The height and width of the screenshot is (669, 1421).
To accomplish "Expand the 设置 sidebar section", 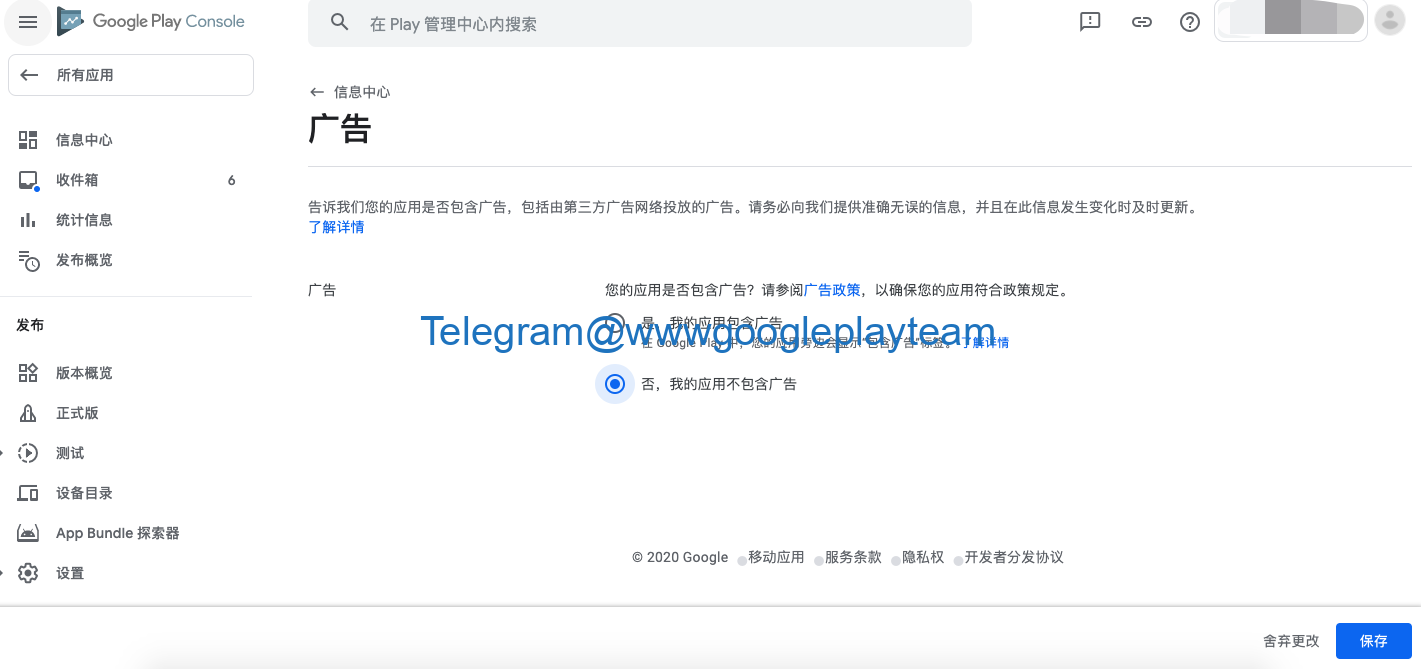I will pos(3,573).
